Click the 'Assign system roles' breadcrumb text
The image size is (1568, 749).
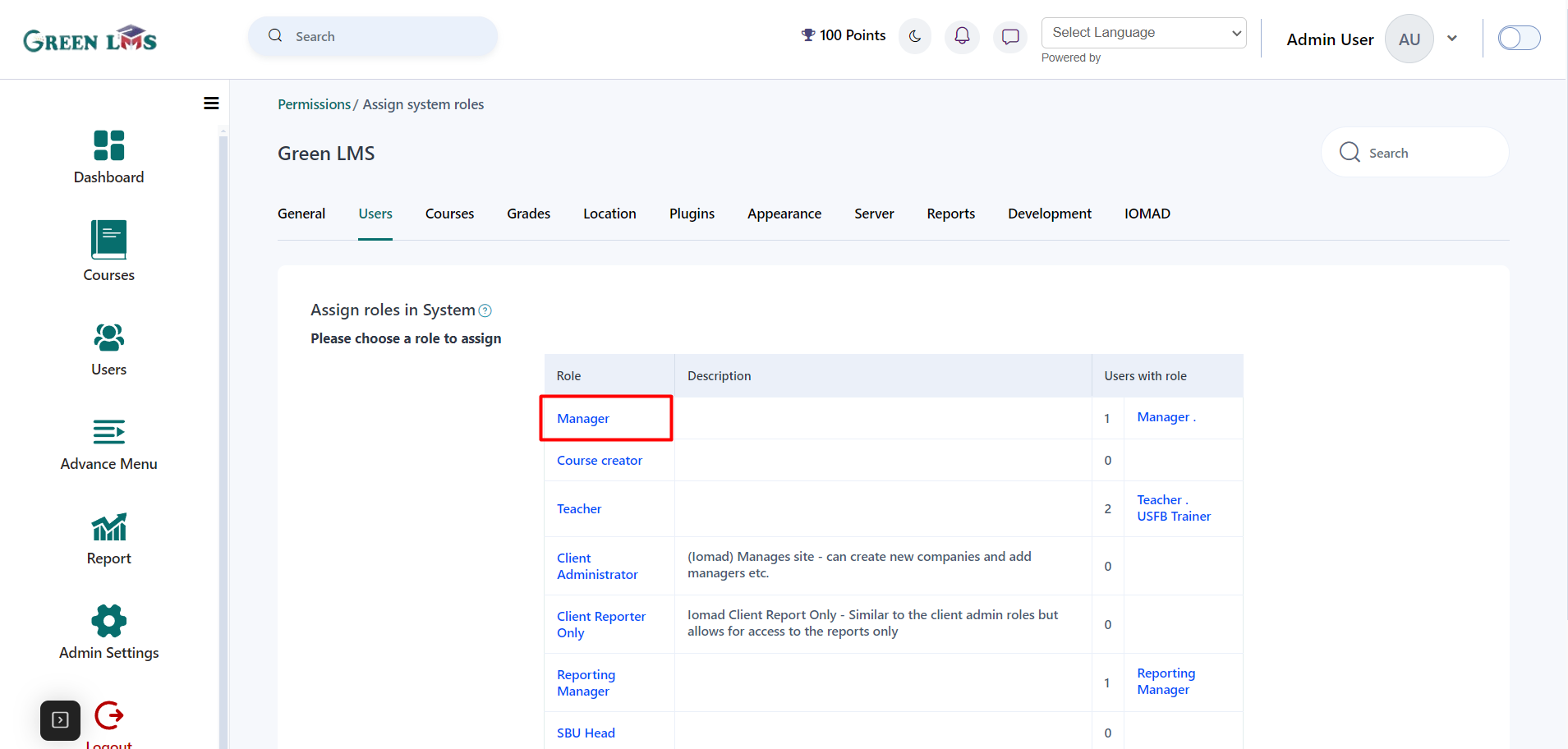[423, 104]
